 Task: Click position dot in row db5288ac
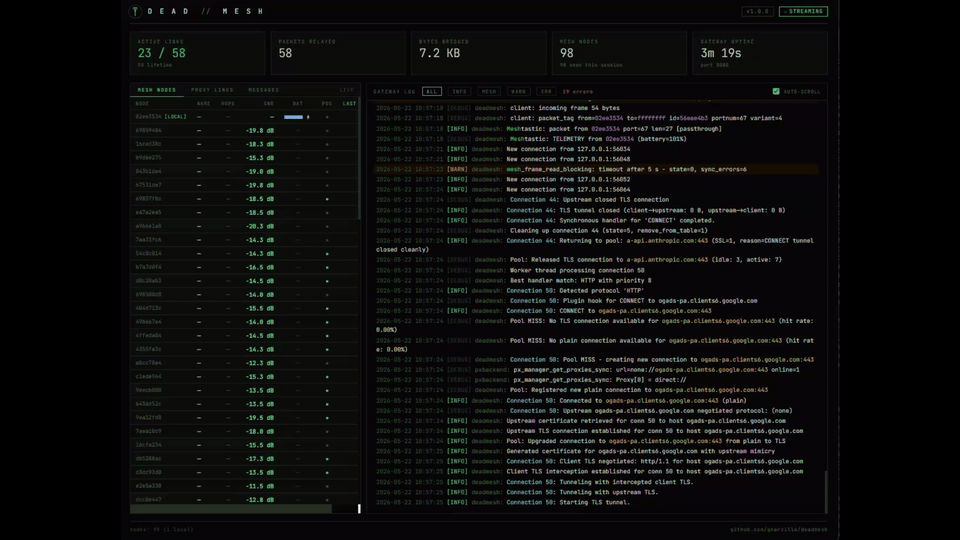(x=327, y=459)
